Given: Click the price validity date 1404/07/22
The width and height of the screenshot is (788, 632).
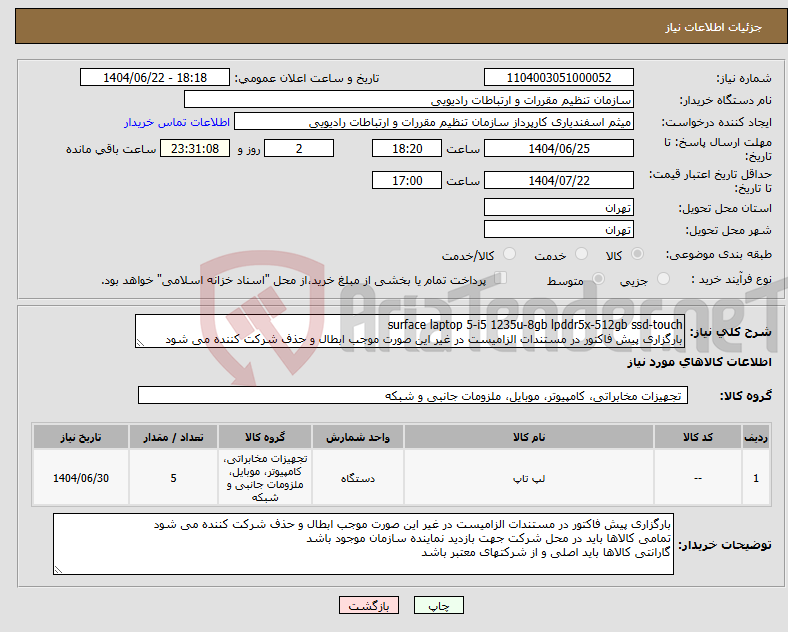Looking at the screenshot, I should [x=559, y=180].
